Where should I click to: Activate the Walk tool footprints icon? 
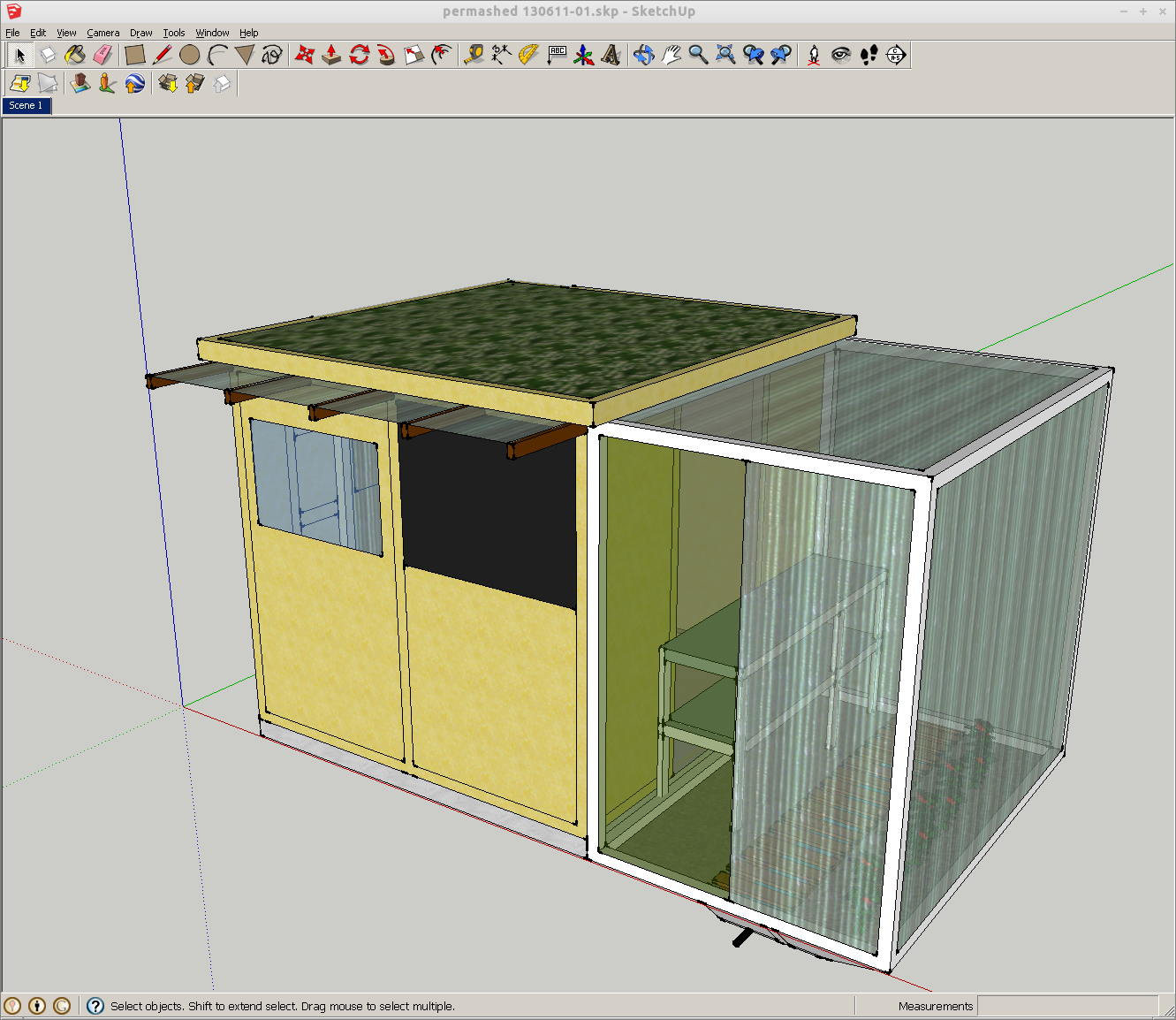pos(869,54)
